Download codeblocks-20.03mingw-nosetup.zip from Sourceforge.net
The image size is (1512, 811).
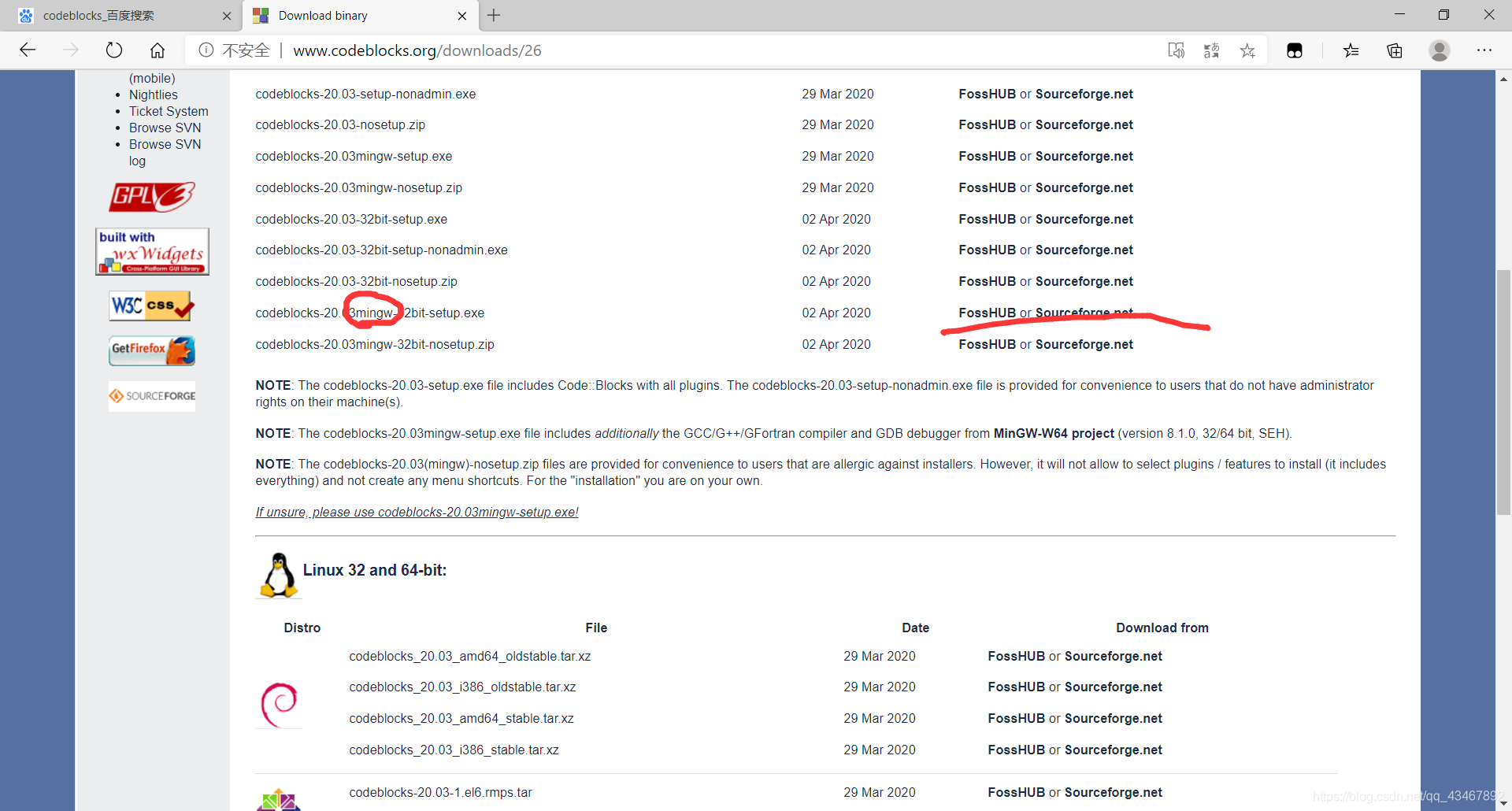tap(1084, 187)
